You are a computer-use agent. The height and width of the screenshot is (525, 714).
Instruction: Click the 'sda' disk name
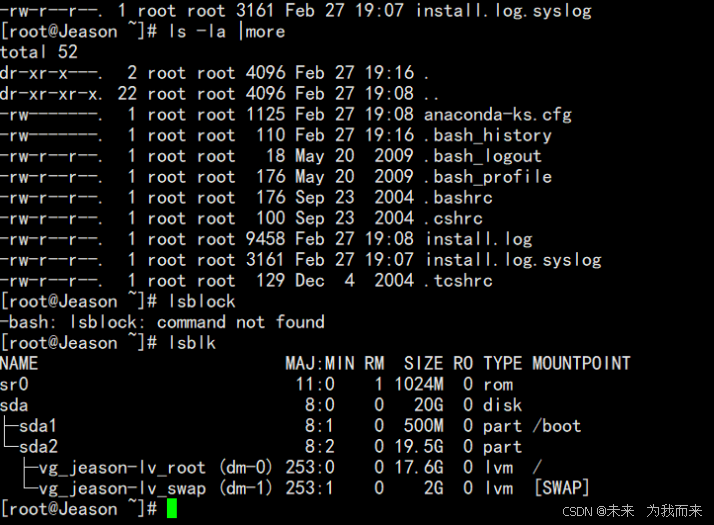tap(14, 405)
